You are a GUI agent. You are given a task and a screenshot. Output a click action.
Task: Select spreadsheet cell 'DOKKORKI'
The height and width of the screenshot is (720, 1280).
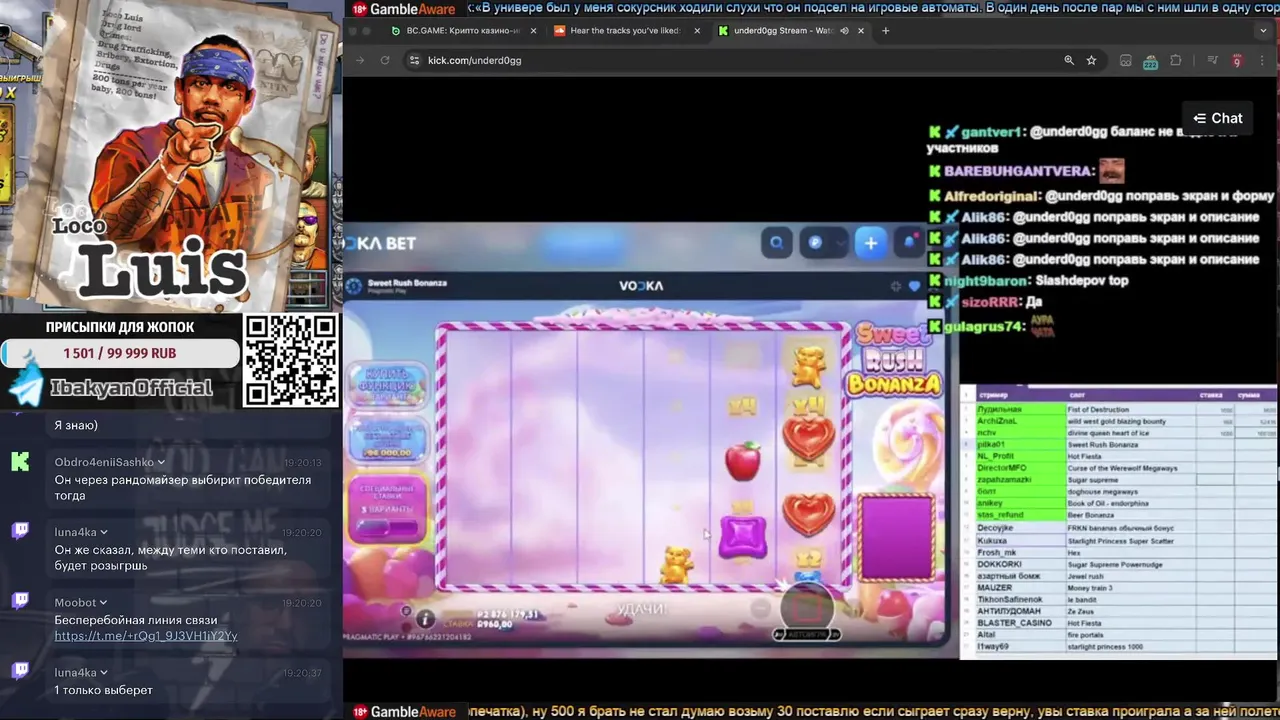pos(1019,564)
